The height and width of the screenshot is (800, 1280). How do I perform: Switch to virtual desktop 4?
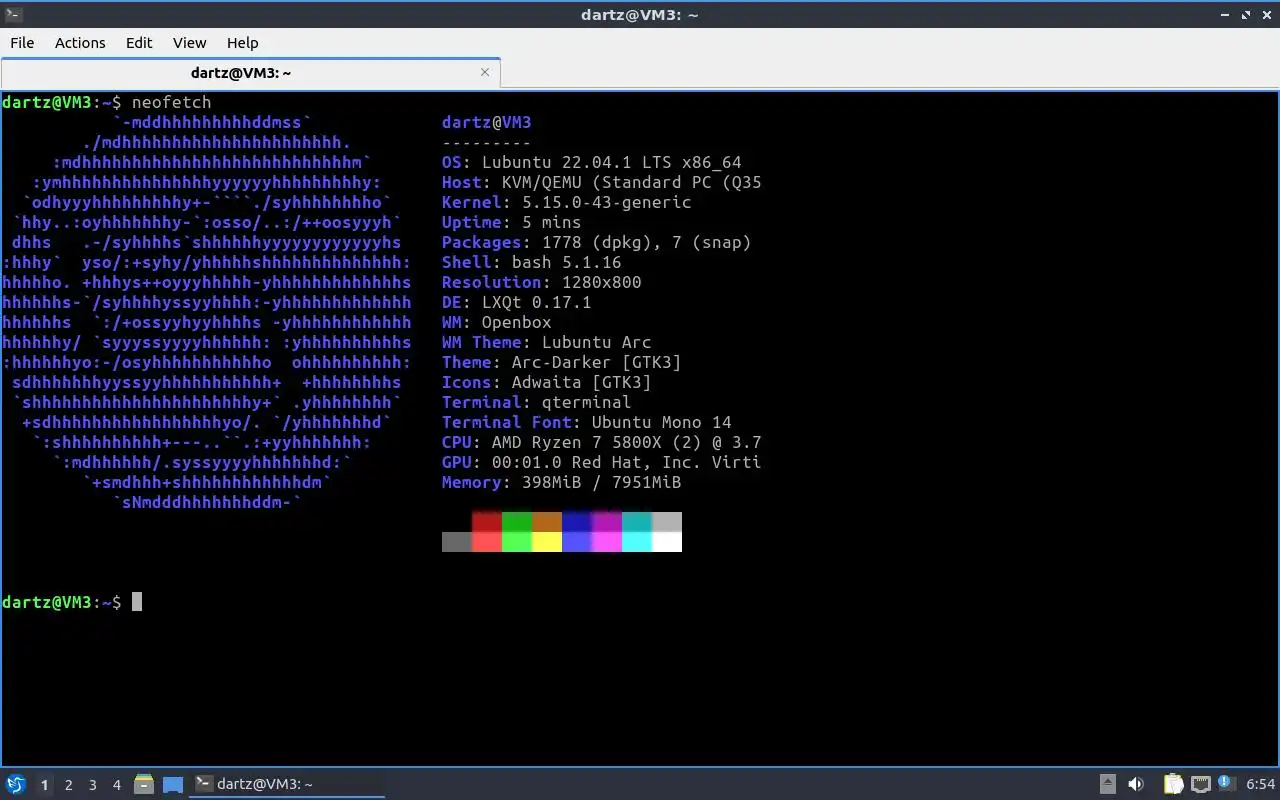(x=116, y=785)
